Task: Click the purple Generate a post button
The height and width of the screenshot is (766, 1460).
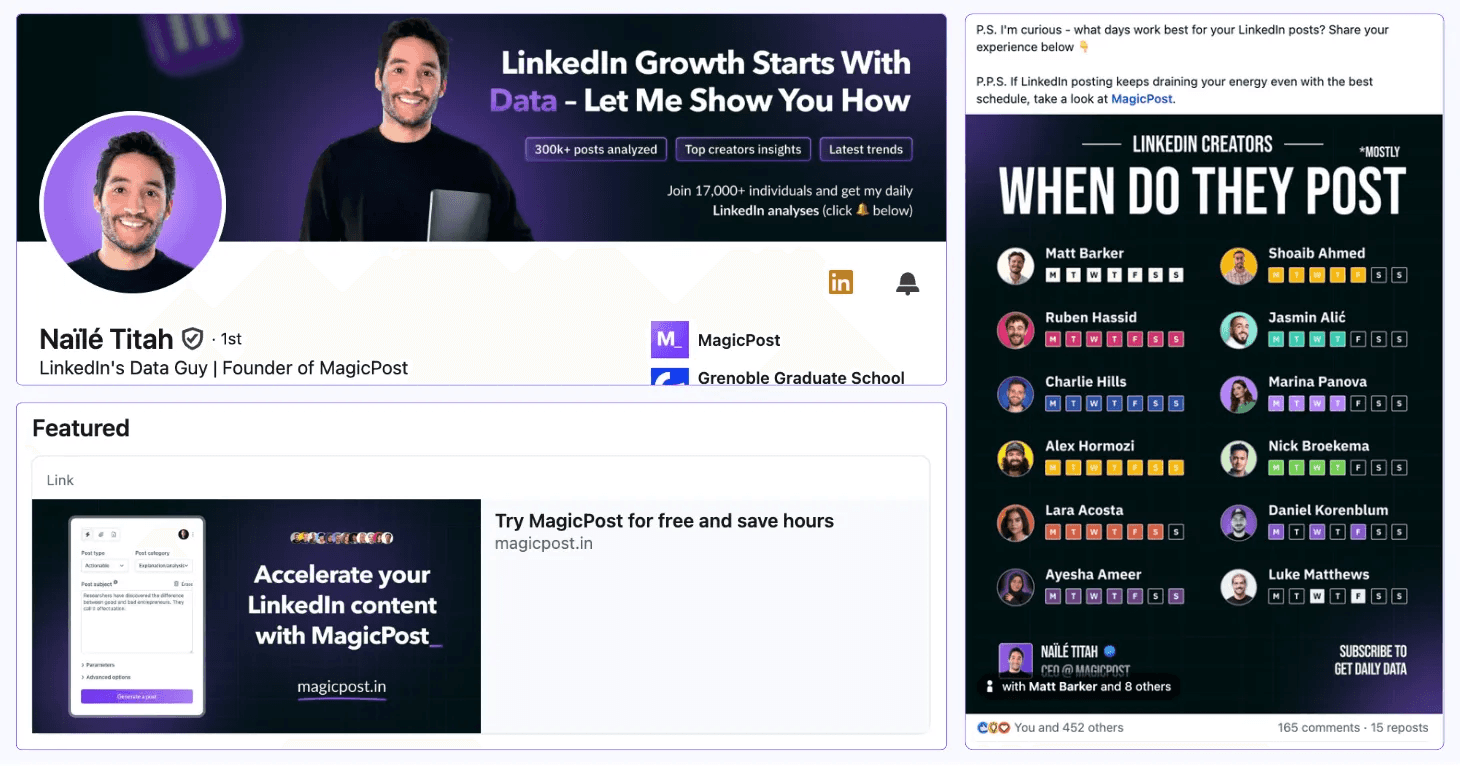Action: [x=137, y=696]
